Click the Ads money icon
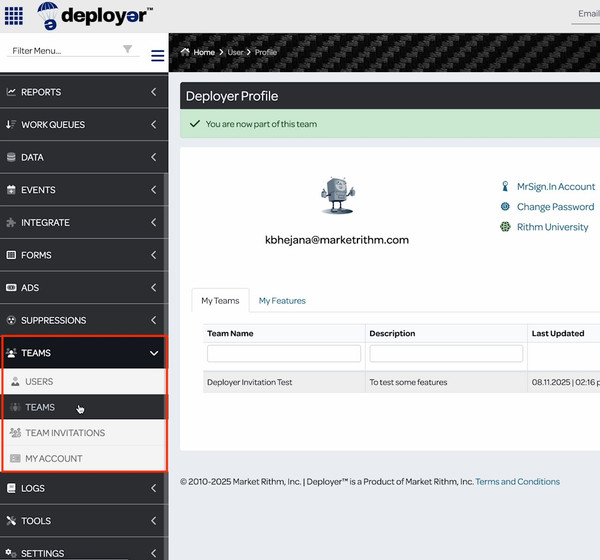Image resolution: width=600 pixels, height=560 pixels. (x=11, y=287)
